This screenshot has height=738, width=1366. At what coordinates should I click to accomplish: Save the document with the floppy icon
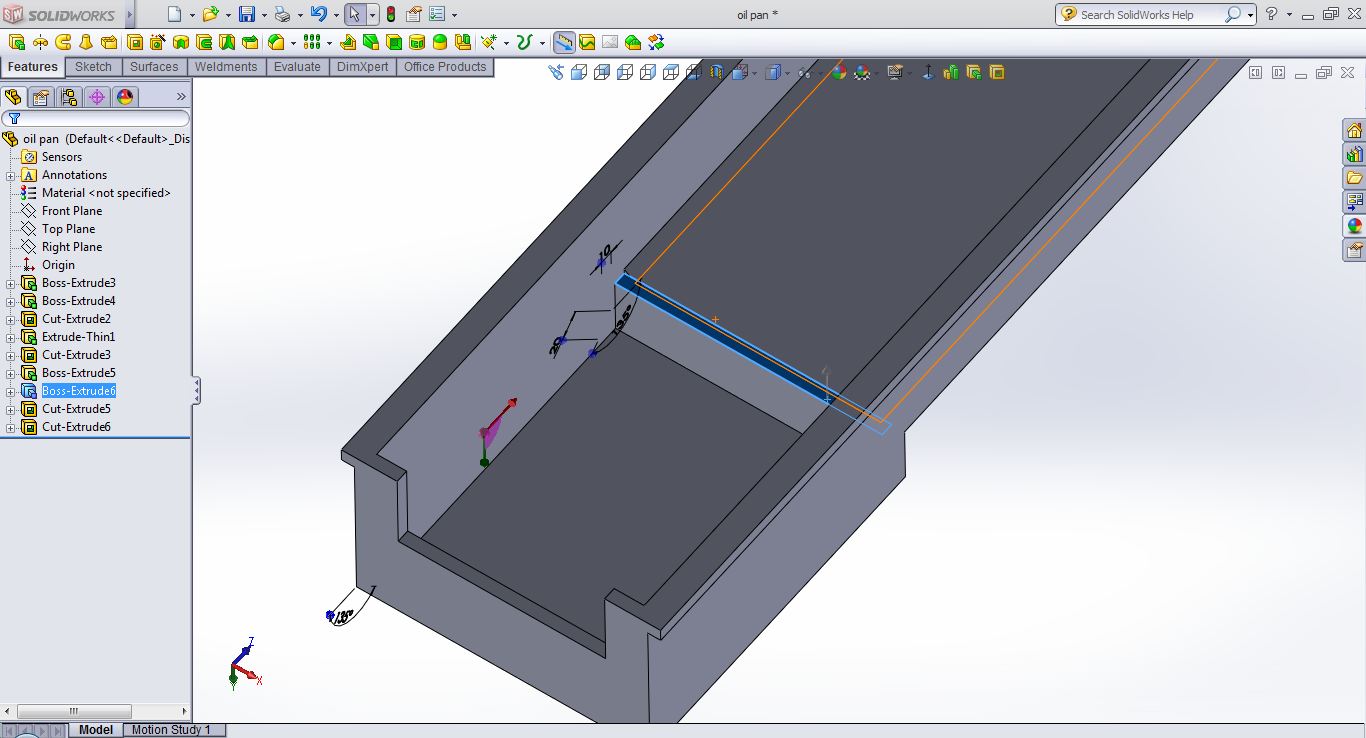coord(247,14)
